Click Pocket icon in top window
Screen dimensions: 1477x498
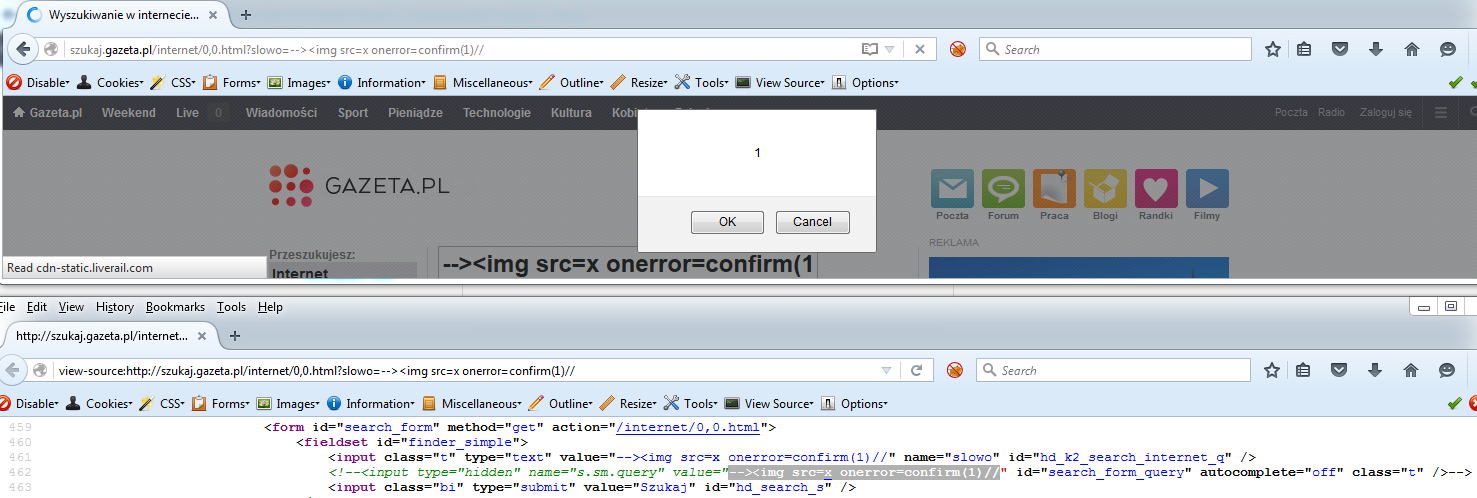pyautogui.click(x=1341, y=49)
